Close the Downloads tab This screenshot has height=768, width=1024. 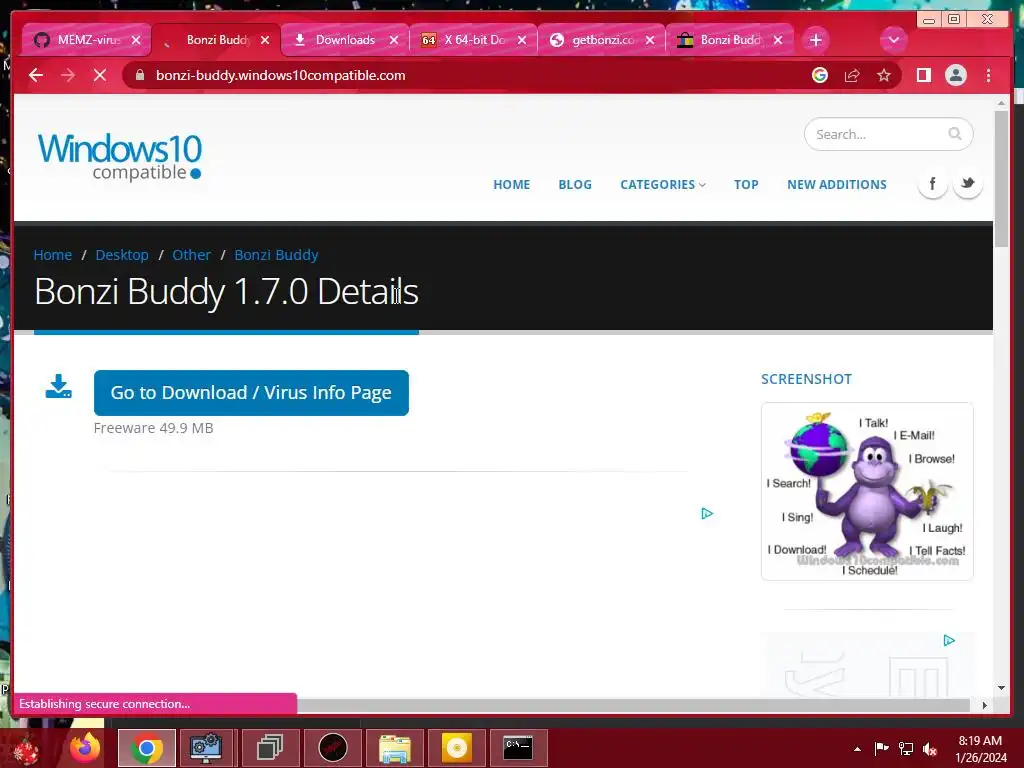(394, 40)
